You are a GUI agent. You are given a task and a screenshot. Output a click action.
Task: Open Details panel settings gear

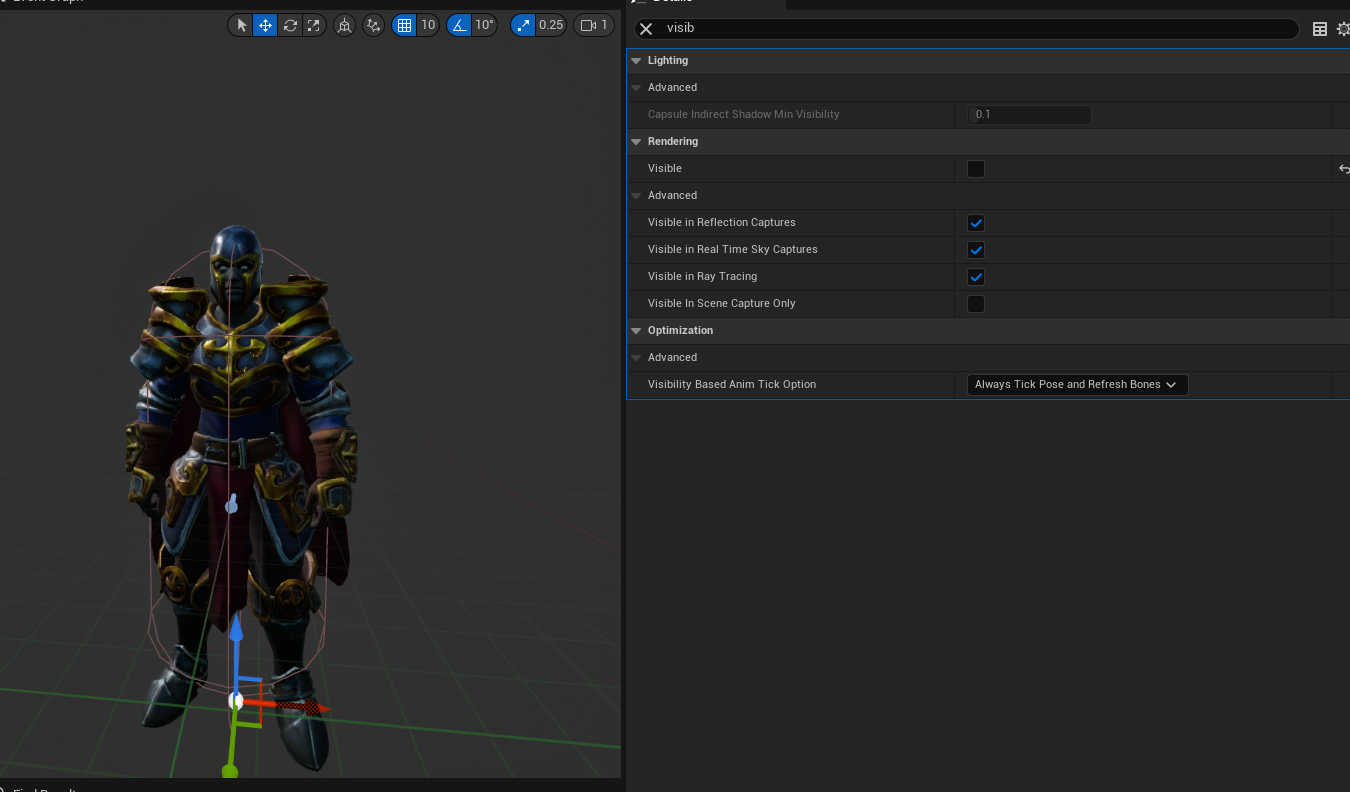click(1343, 29)
